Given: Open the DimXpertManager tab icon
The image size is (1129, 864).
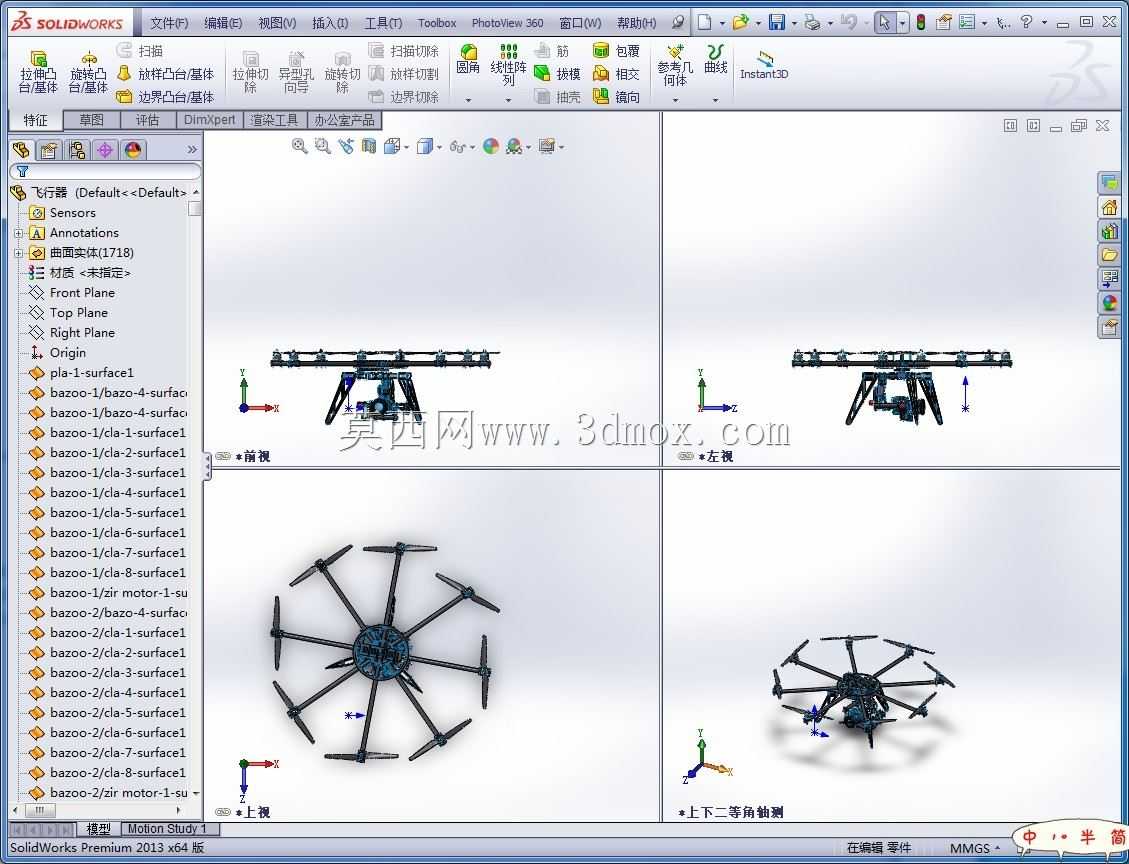Looking at the screenshot, I should pos(105,150).
